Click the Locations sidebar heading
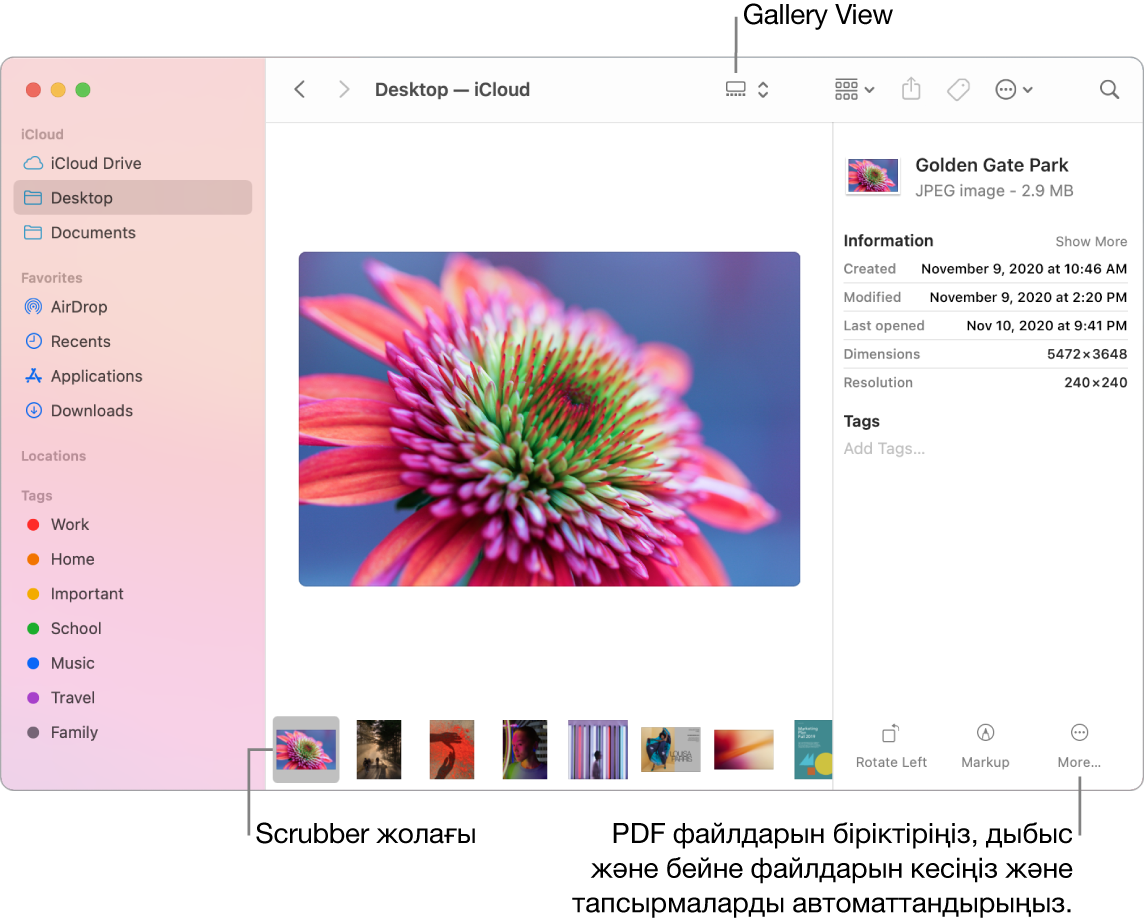1144x923 pixels. tap(53, 456)
